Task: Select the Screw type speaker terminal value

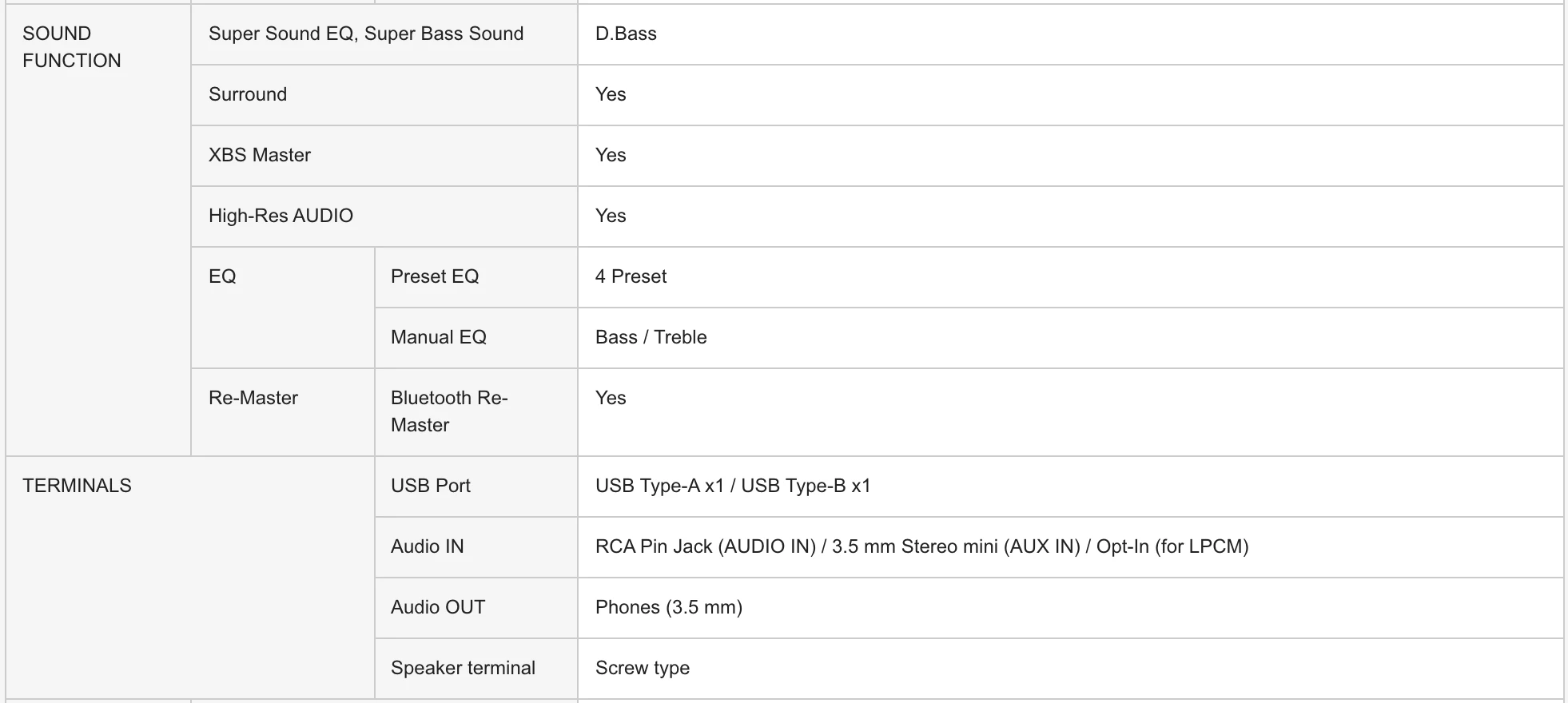Action: (x=643, y=668)
